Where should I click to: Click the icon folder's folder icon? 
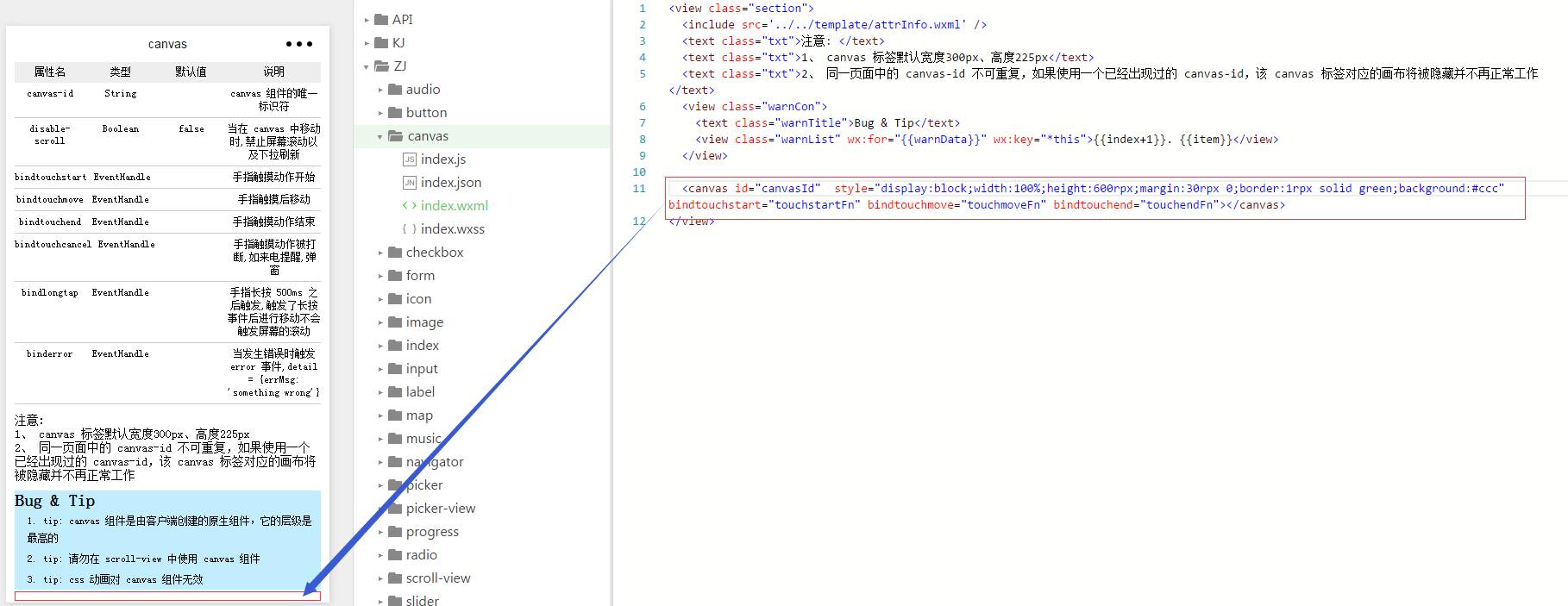point(395,298)
